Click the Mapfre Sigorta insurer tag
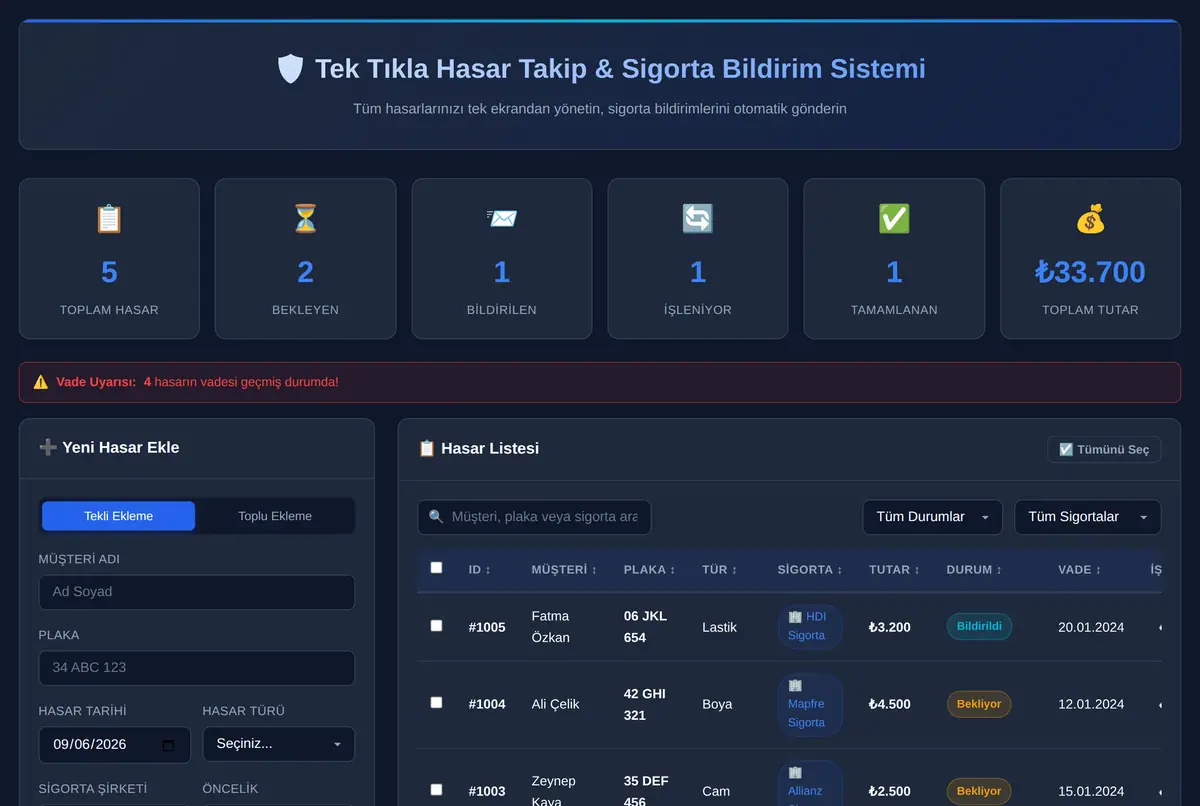The image size is (1200, 806). [810, 704]
